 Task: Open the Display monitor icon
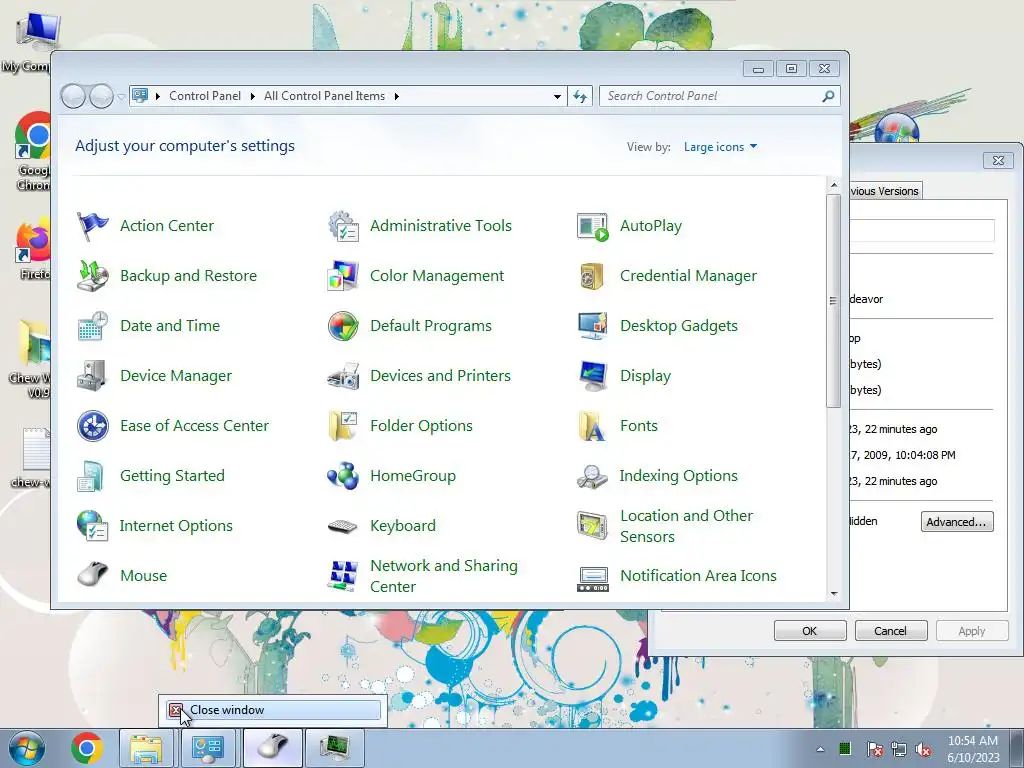[593, 376]
